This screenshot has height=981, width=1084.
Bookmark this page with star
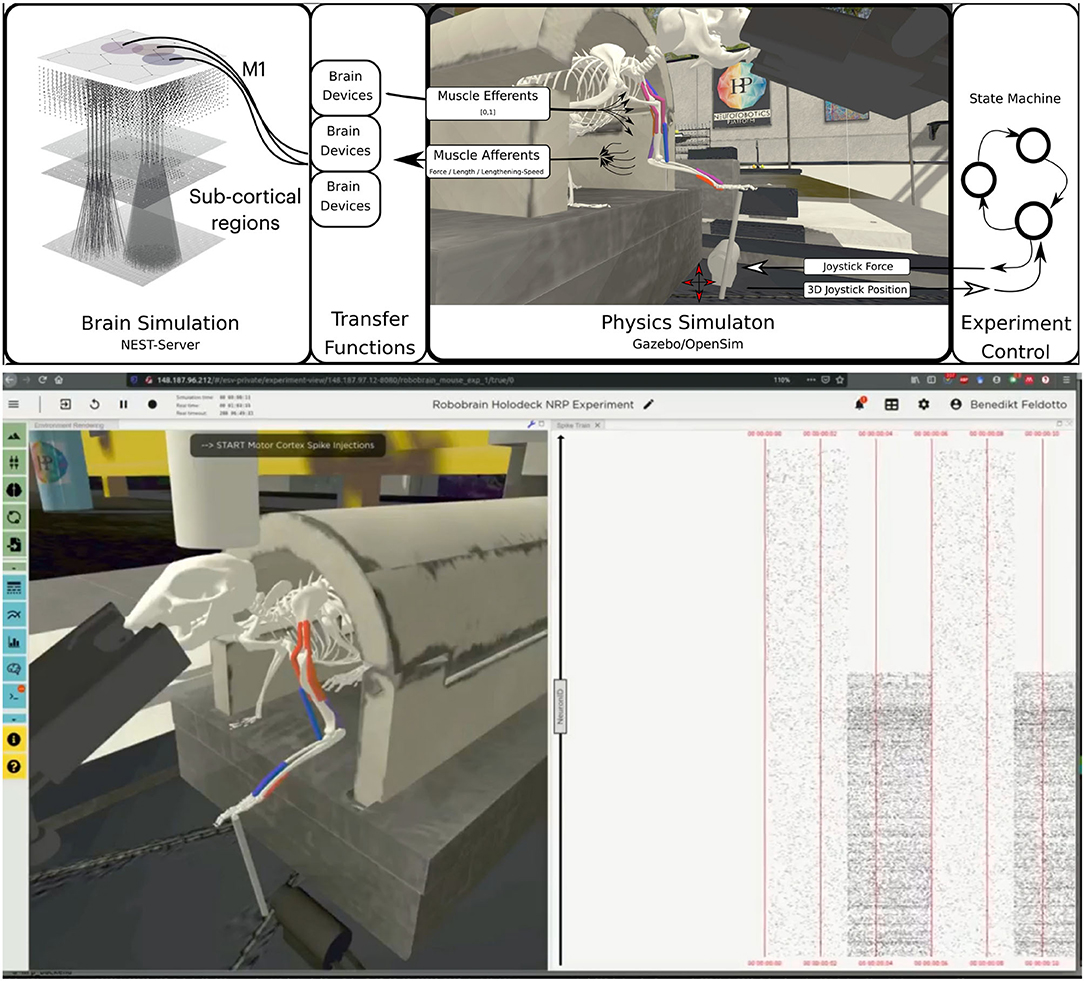tap(840, 380)
